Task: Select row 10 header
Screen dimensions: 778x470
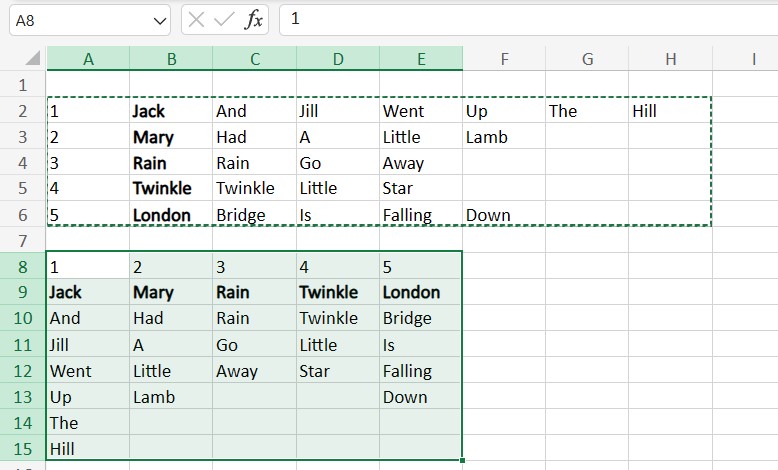Action: coord(23,318)
